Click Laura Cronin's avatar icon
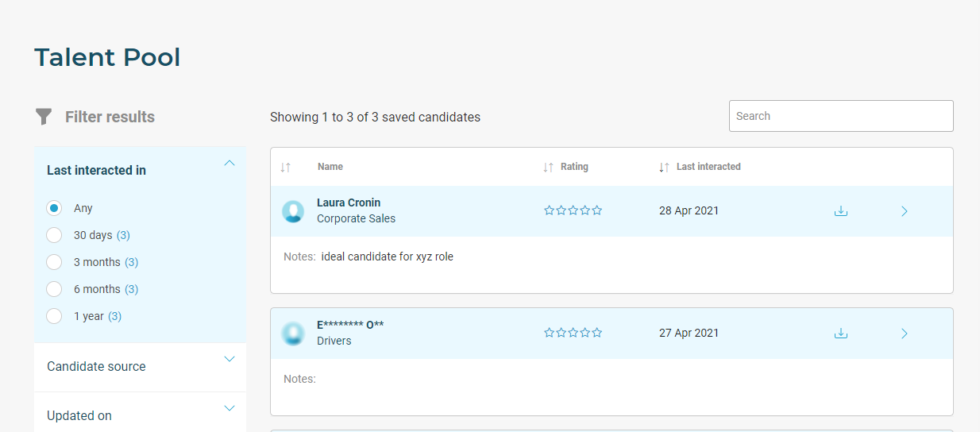980x432 pixels. 293,211
